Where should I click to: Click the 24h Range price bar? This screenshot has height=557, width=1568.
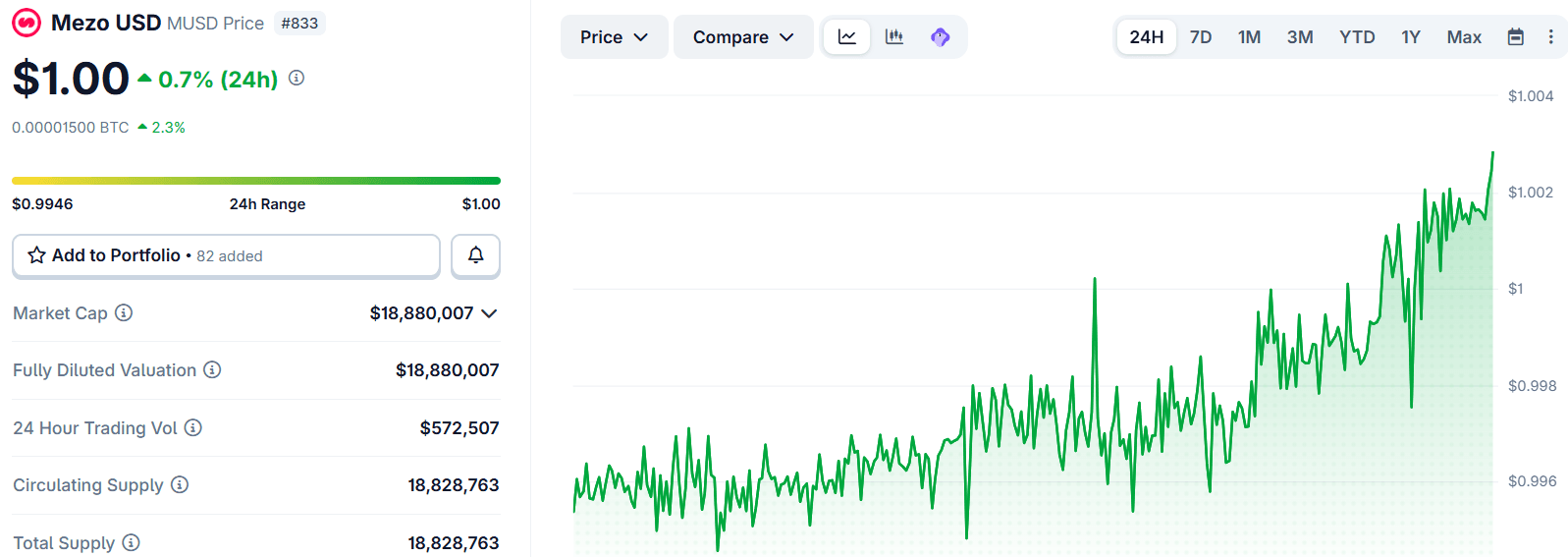(x=256, y=181)
